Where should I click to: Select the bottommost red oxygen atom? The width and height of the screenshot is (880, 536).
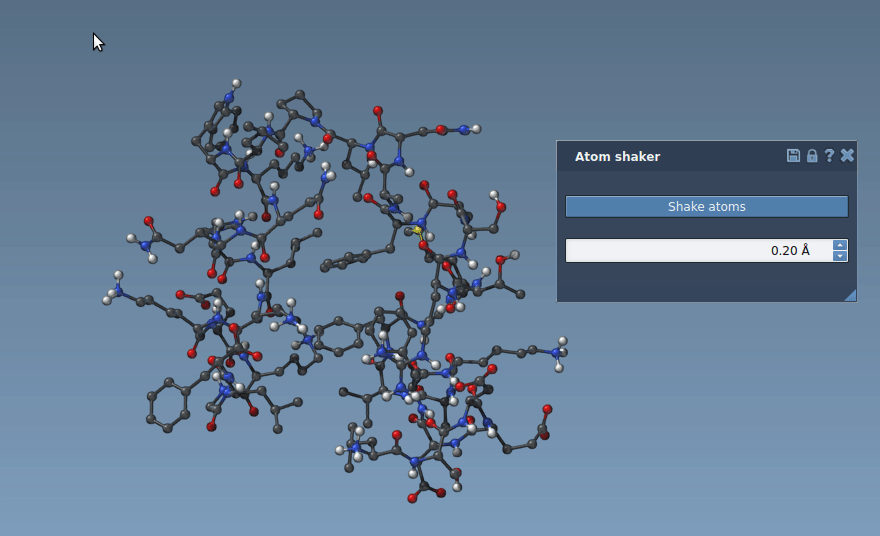412,498
